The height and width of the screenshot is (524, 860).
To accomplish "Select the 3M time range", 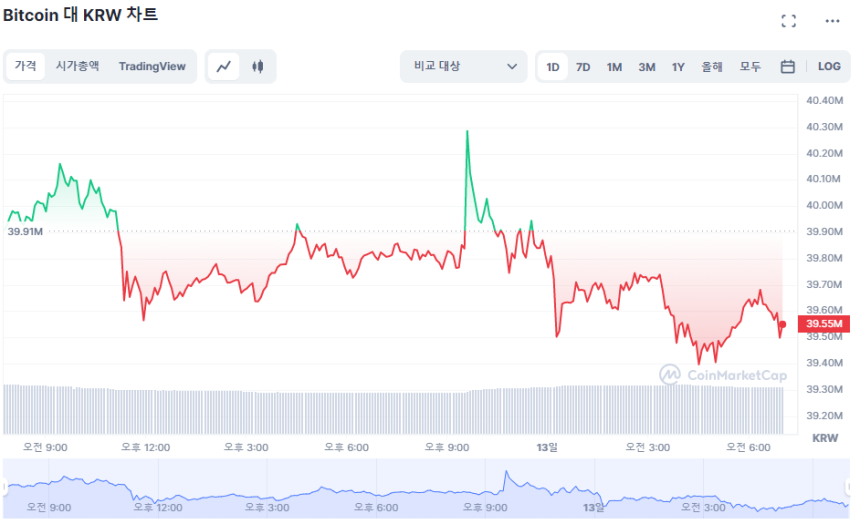I will coord(647,67).
